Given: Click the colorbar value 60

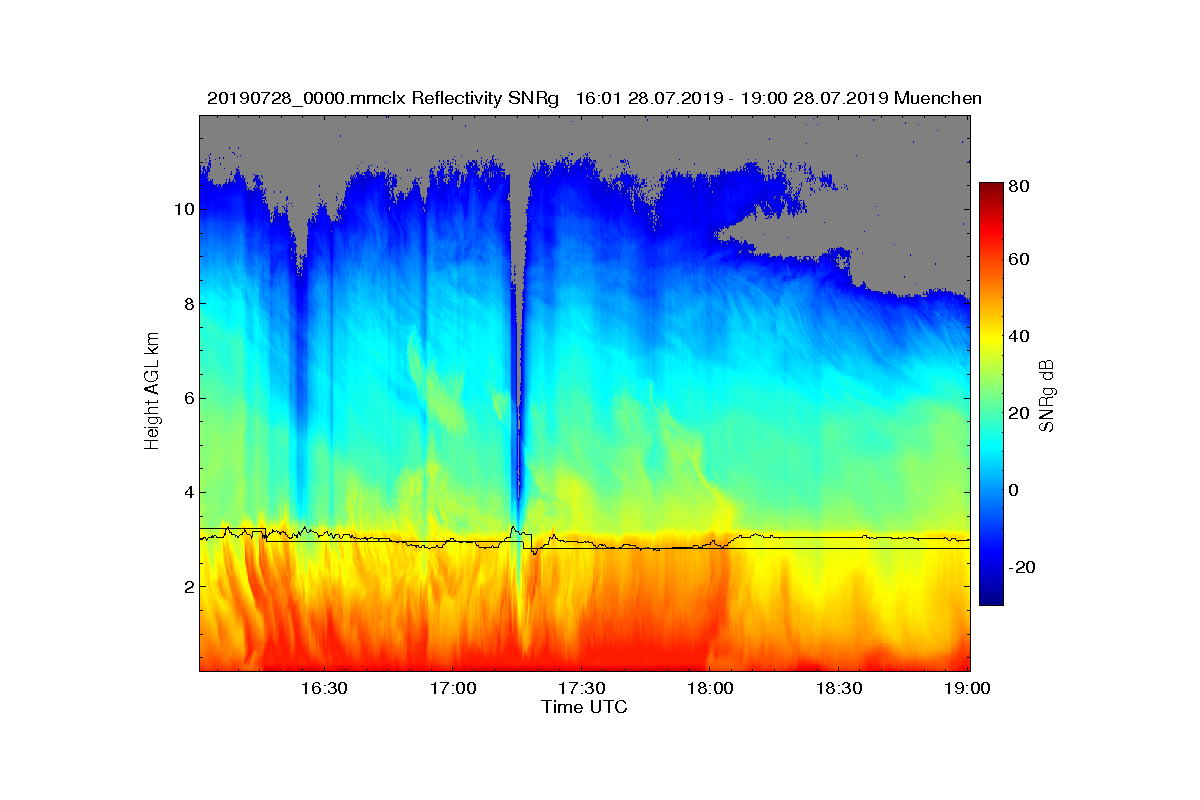Looking at the screenshot, I should click(1019, 260).
